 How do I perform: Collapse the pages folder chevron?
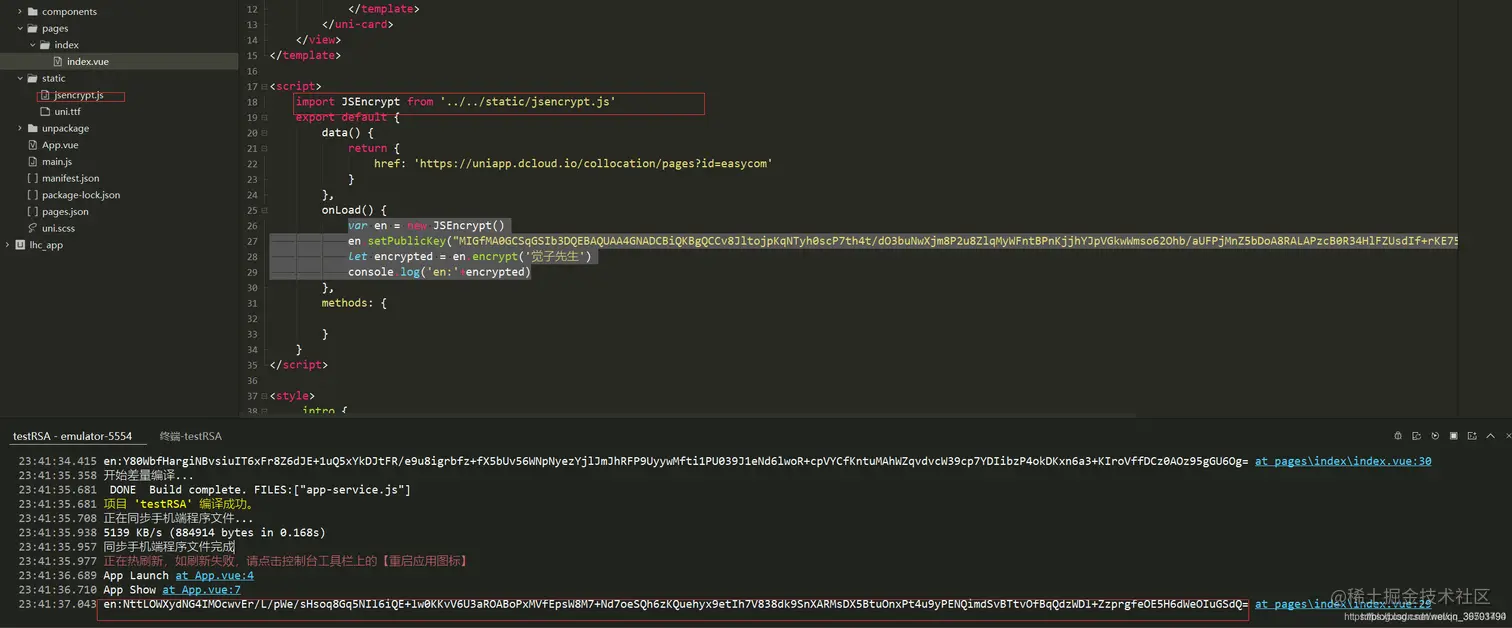(x=20, y=29)
